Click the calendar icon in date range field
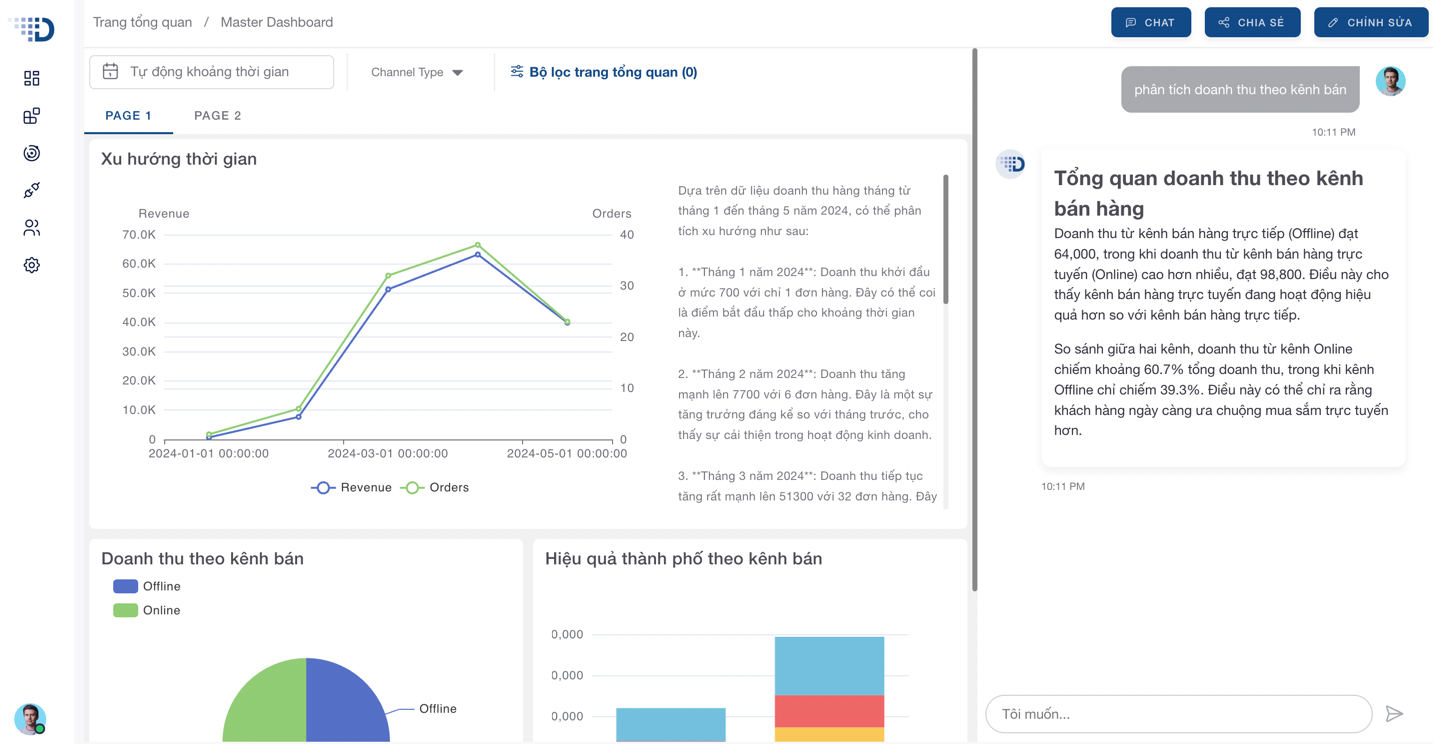The width and height of the screenshot is (1433, 744). (x=111, y=72)
